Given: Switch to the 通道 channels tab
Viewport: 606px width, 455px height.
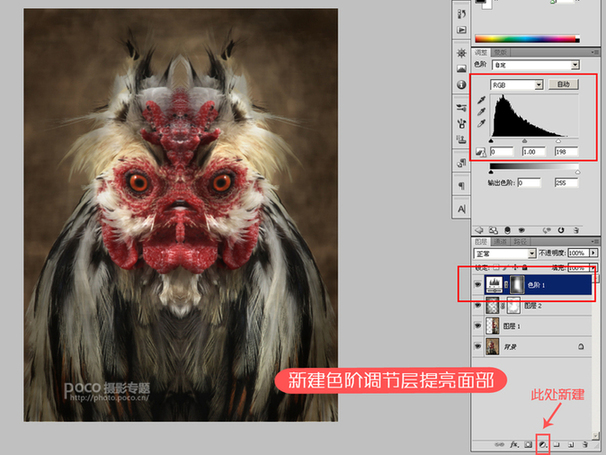Looking at the screenshot, I should 500,241.
